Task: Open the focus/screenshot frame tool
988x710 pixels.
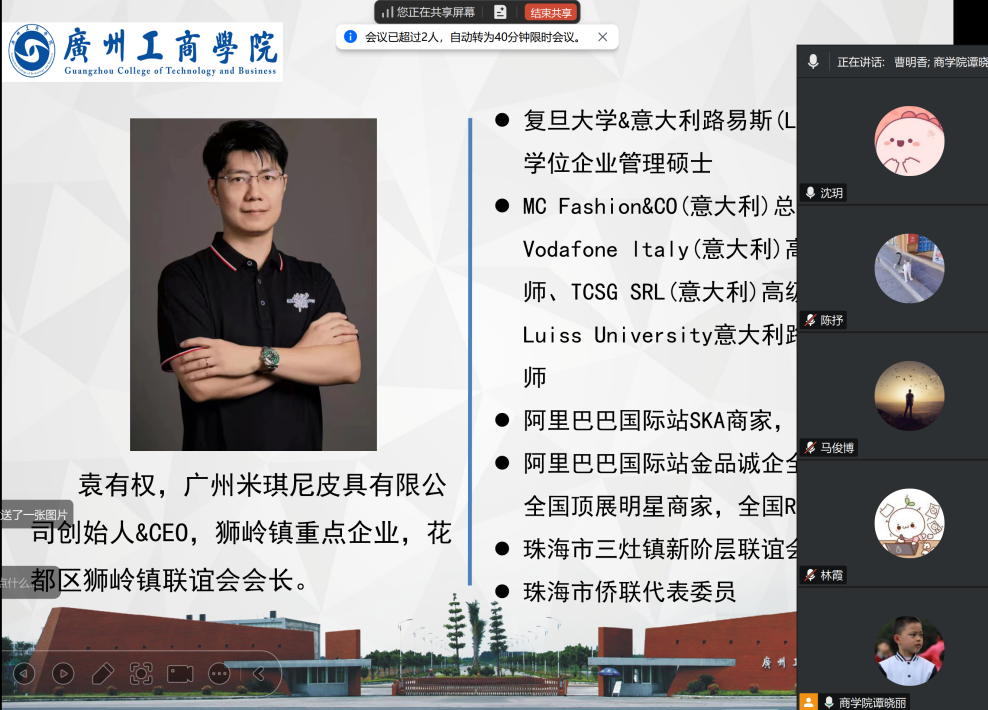Action: click(141, 674)
